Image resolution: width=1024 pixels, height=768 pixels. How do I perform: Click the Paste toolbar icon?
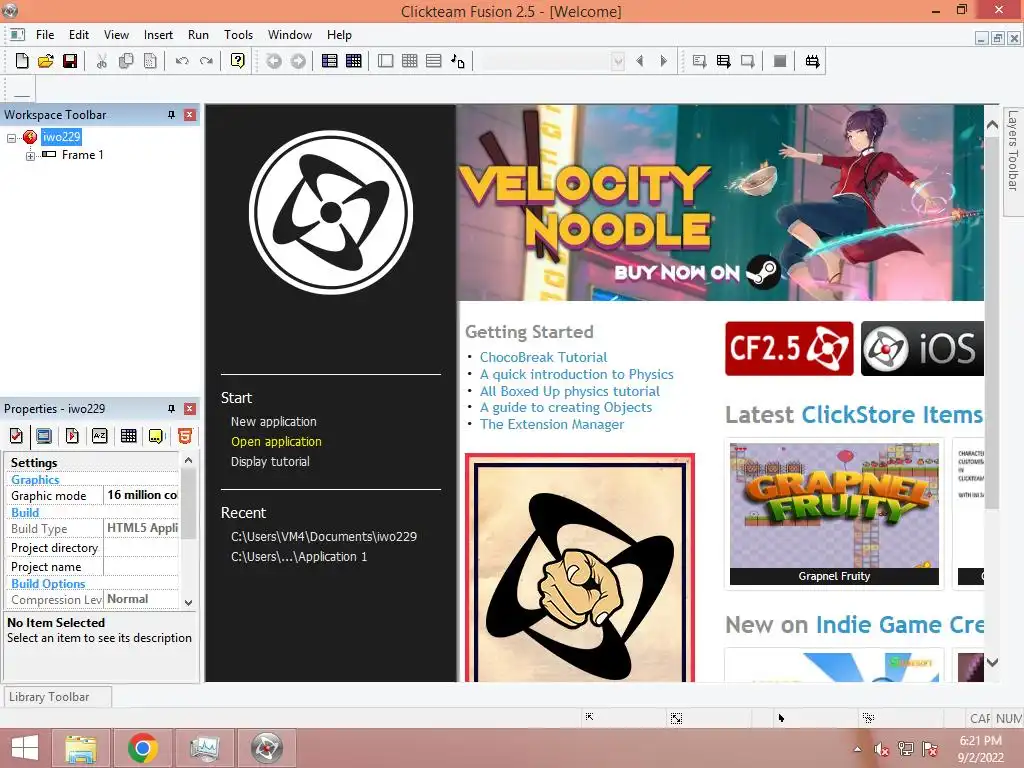(150, 61)
